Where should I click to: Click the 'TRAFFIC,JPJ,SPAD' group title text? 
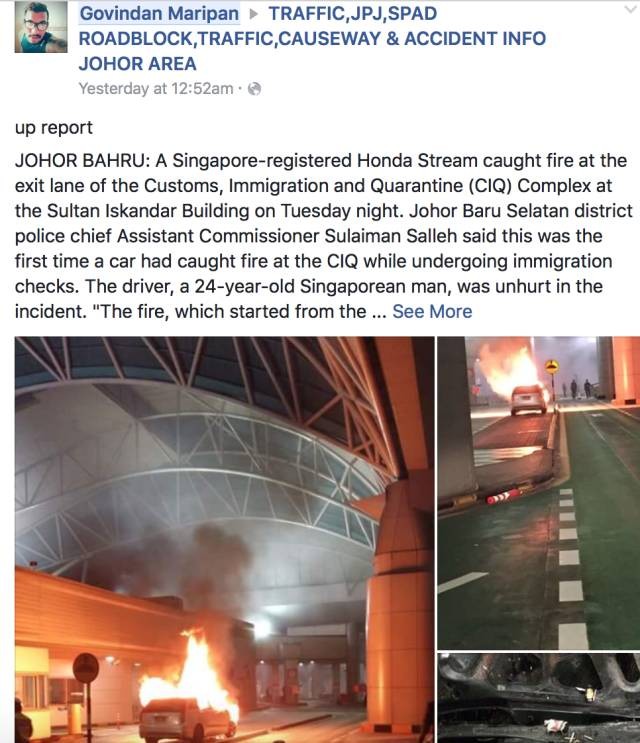352,13
